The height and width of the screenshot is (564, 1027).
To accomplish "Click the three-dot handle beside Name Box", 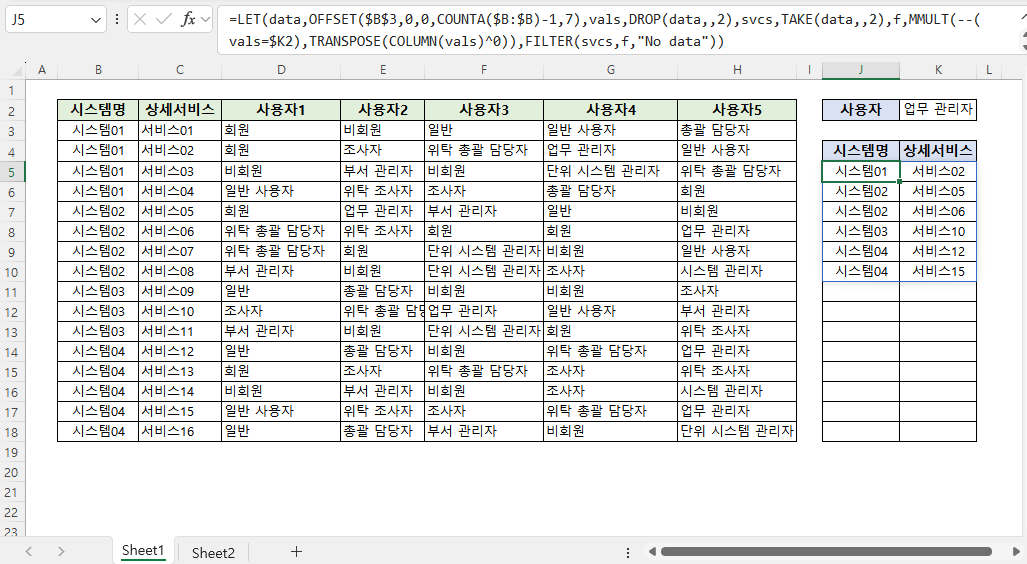I will [x=118, y=20].
